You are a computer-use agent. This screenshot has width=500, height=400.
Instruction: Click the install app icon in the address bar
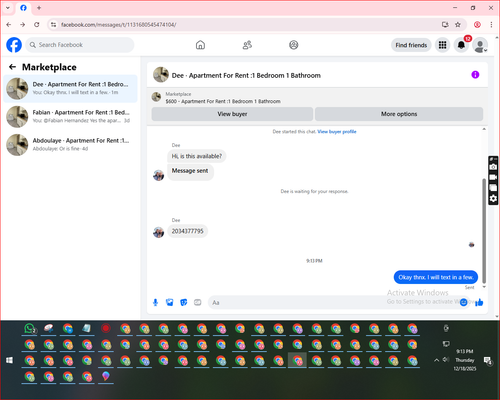point(445,25)
